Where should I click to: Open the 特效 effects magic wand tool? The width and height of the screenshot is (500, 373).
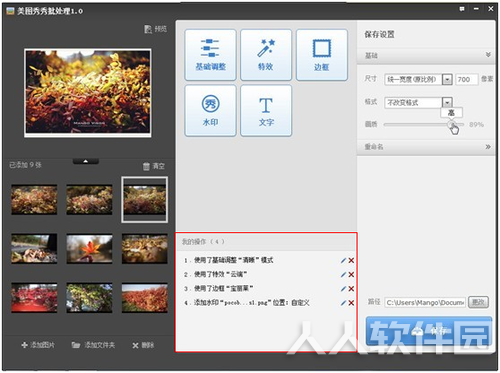click(x=266, y=55)
